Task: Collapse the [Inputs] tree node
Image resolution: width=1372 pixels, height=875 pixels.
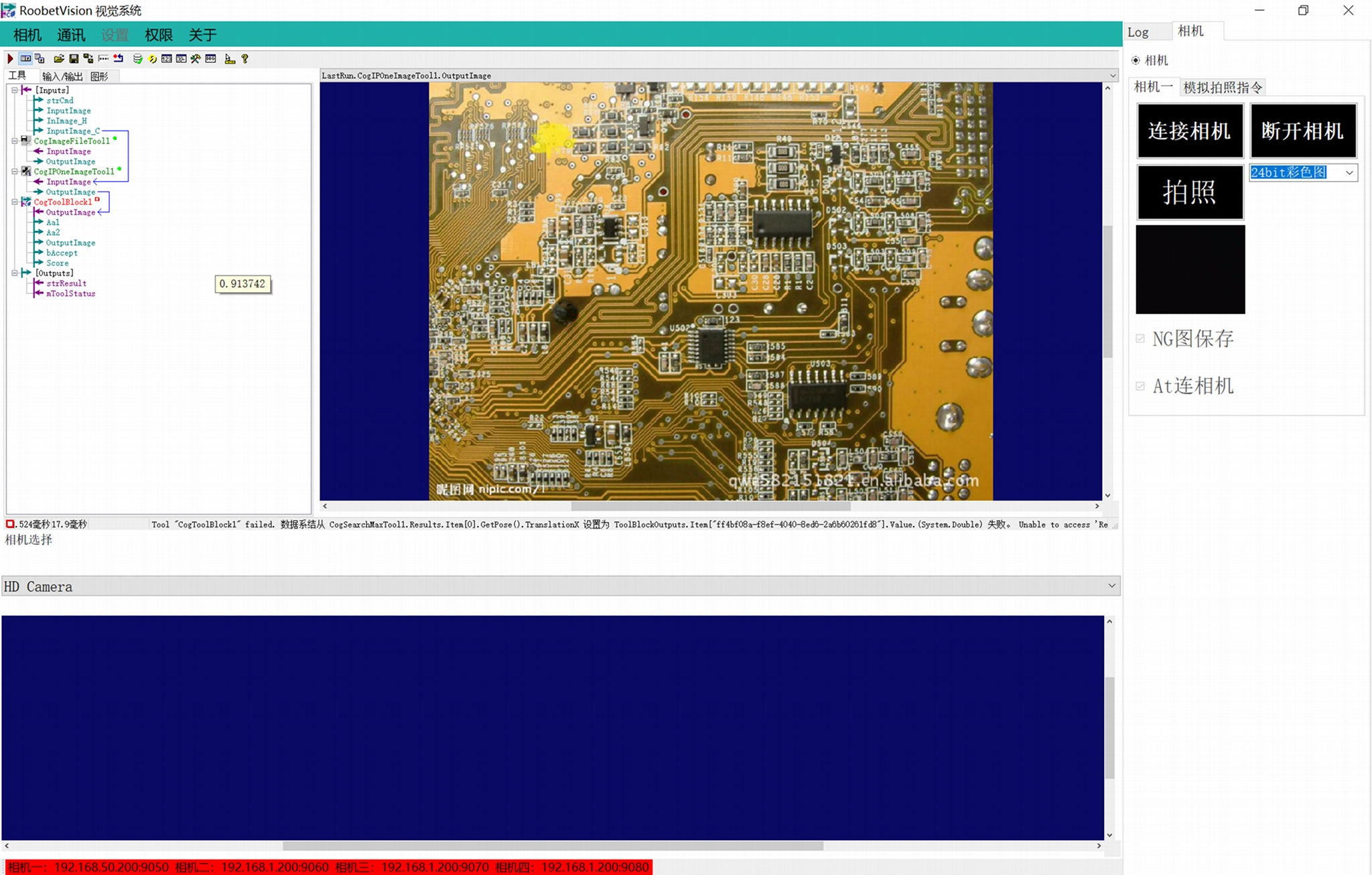Action: click(x=14, y=90)
